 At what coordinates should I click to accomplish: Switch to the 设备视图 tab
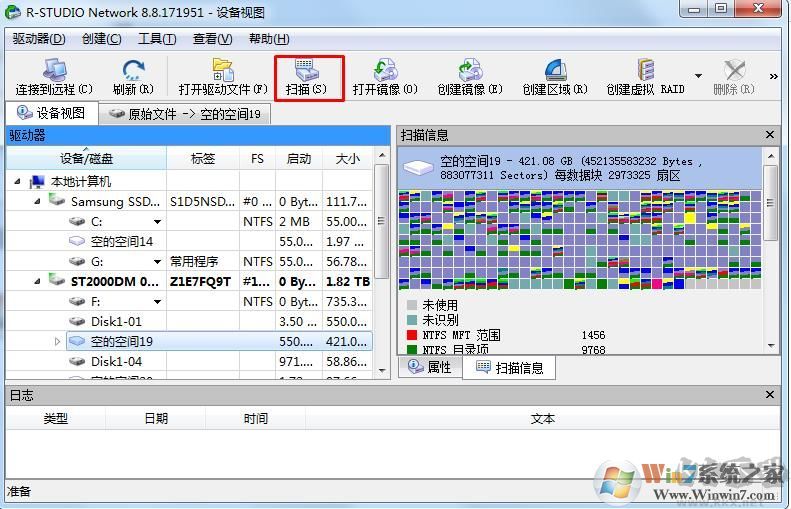(51, 113)
